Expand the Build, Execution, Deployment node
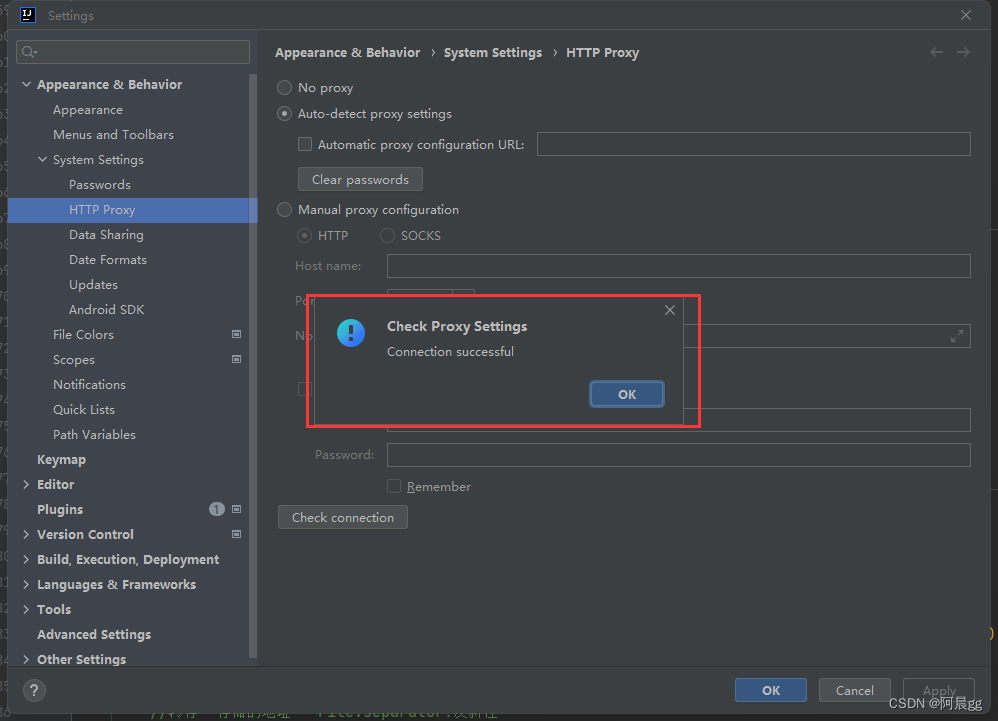The image size is (998, 721). pos(26,559)
